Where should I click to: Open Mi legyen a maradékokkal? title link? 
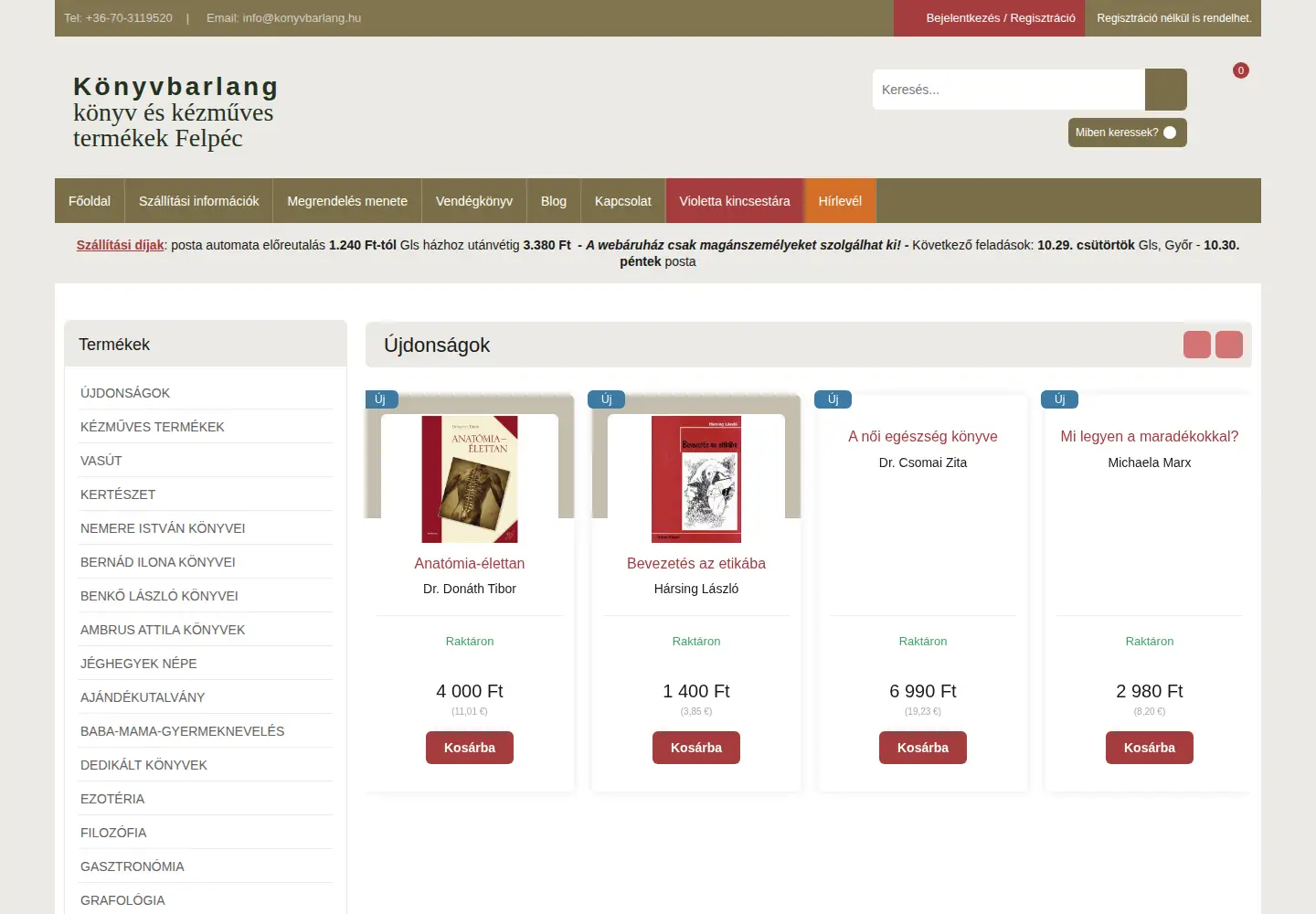(1150, 437)
